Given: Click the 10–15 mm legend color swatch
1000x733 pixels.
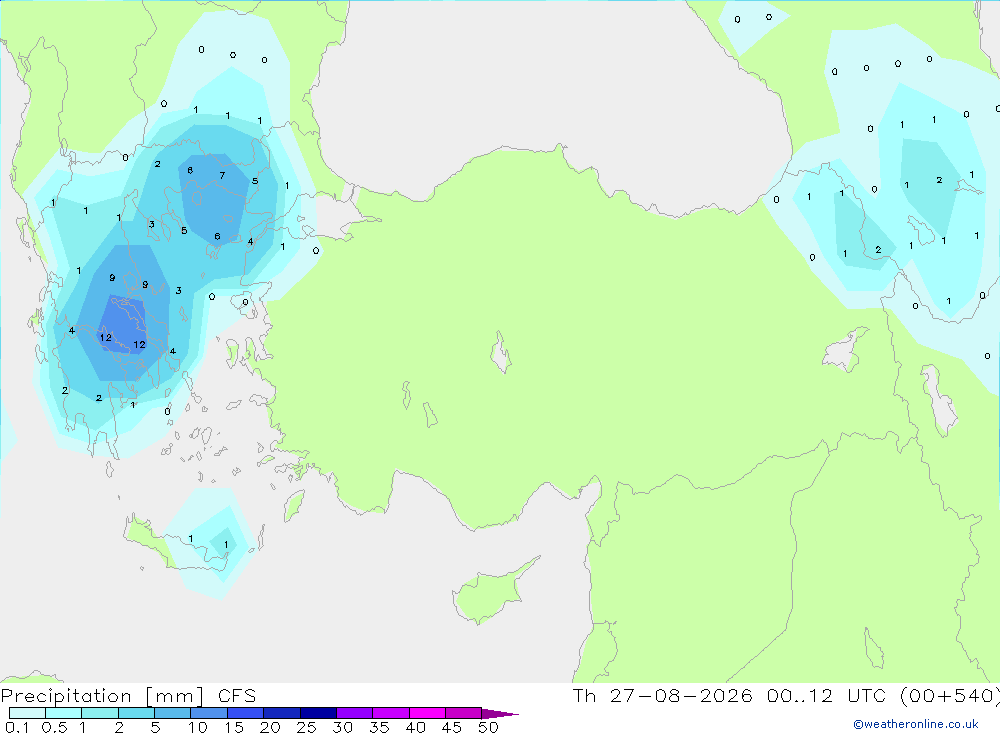Looking at the screenshot, I should coord(209,713).
